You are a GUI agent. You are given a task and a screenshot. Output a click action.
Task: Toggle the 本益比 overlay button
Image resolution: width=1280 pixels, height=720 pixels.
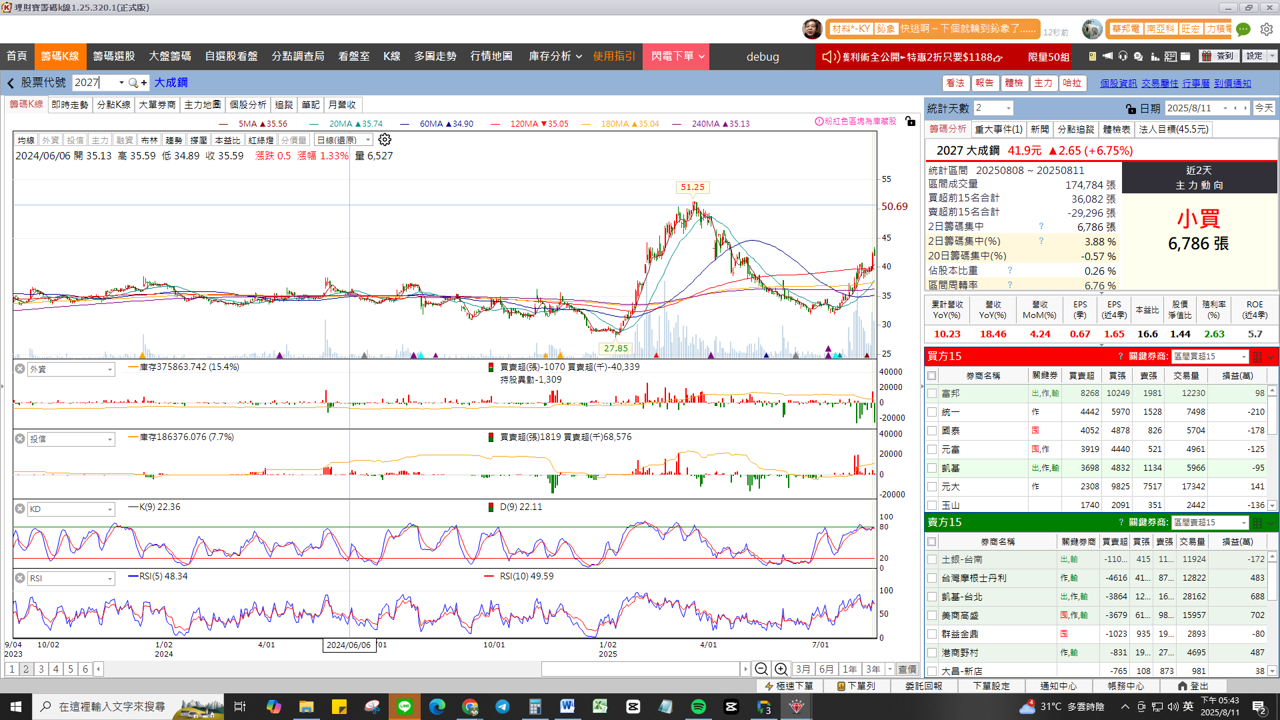click(x=228, y=141)
